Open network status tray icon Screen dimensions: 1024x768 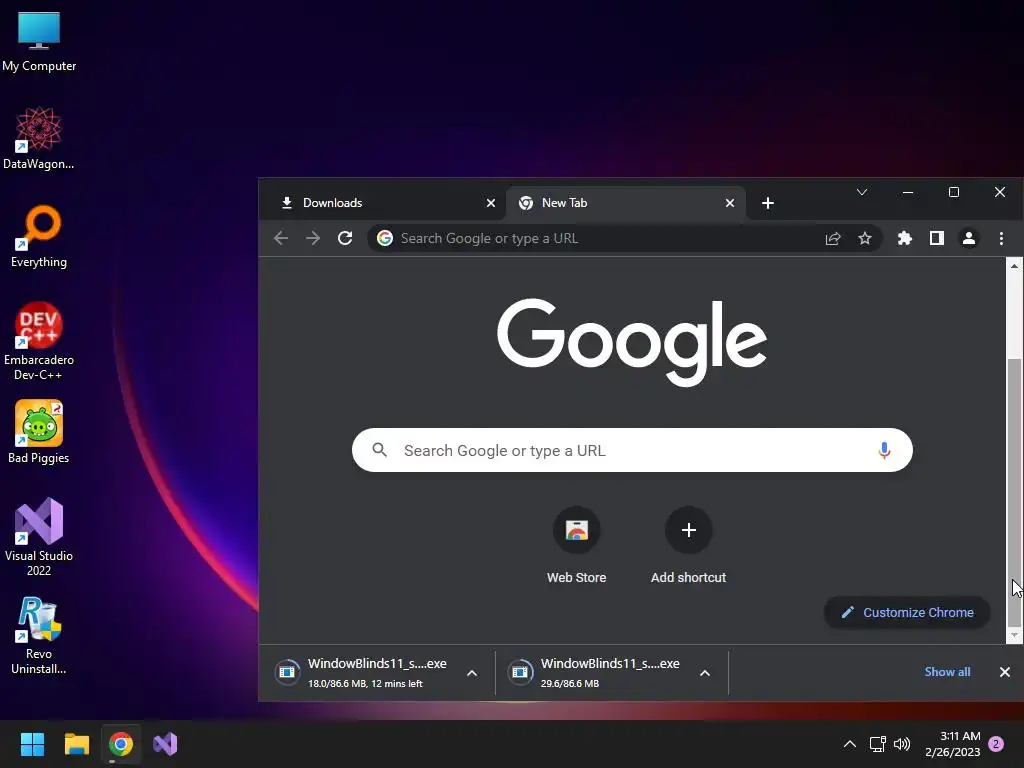pyautogui.click(x=878, y=744)
